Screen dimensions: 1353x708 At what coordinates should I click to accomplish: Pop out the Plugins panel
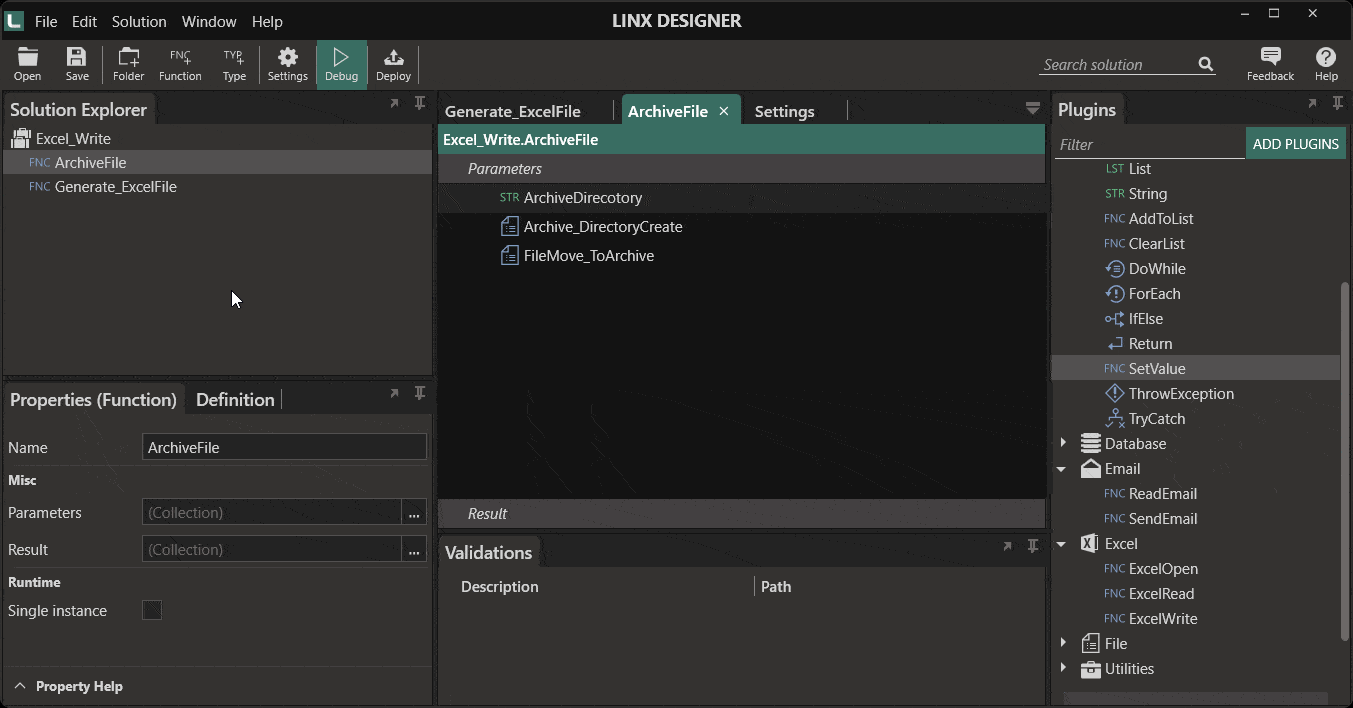pos(1312,103)
